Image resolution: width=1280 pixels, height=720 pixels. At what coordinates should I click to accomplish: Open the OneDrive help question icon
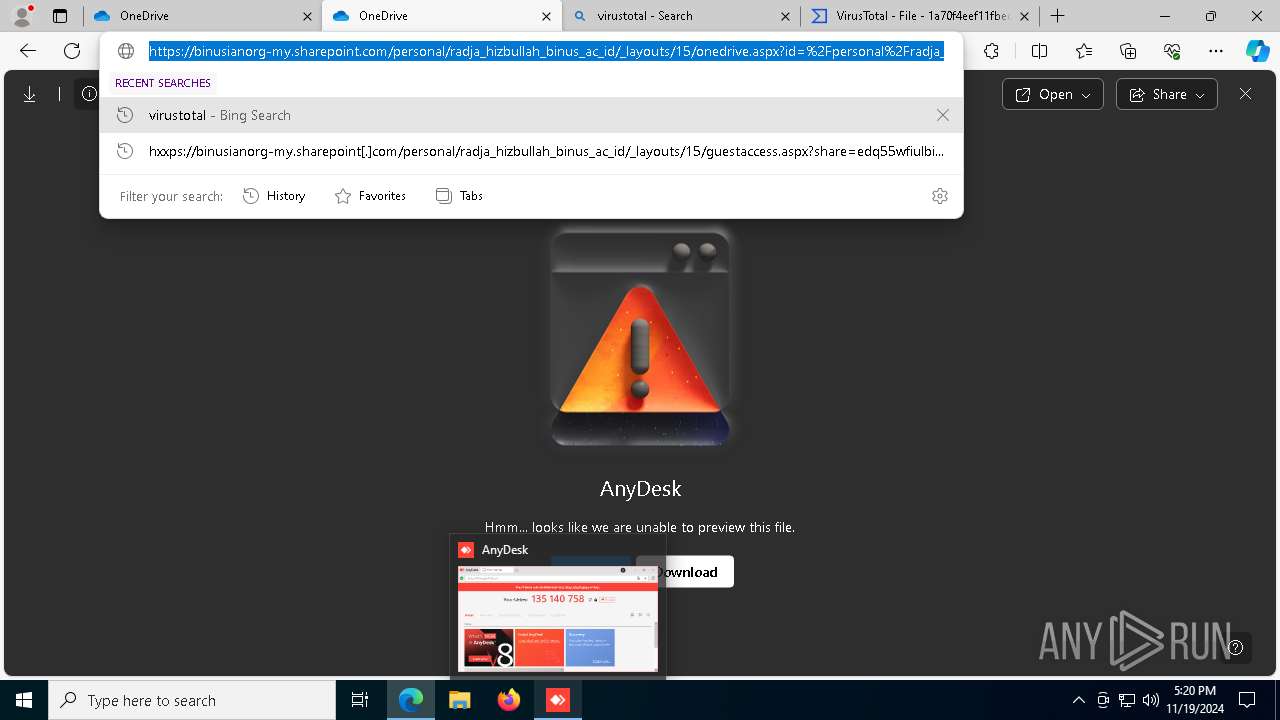pyautogui.click(x=1236, y=647)
